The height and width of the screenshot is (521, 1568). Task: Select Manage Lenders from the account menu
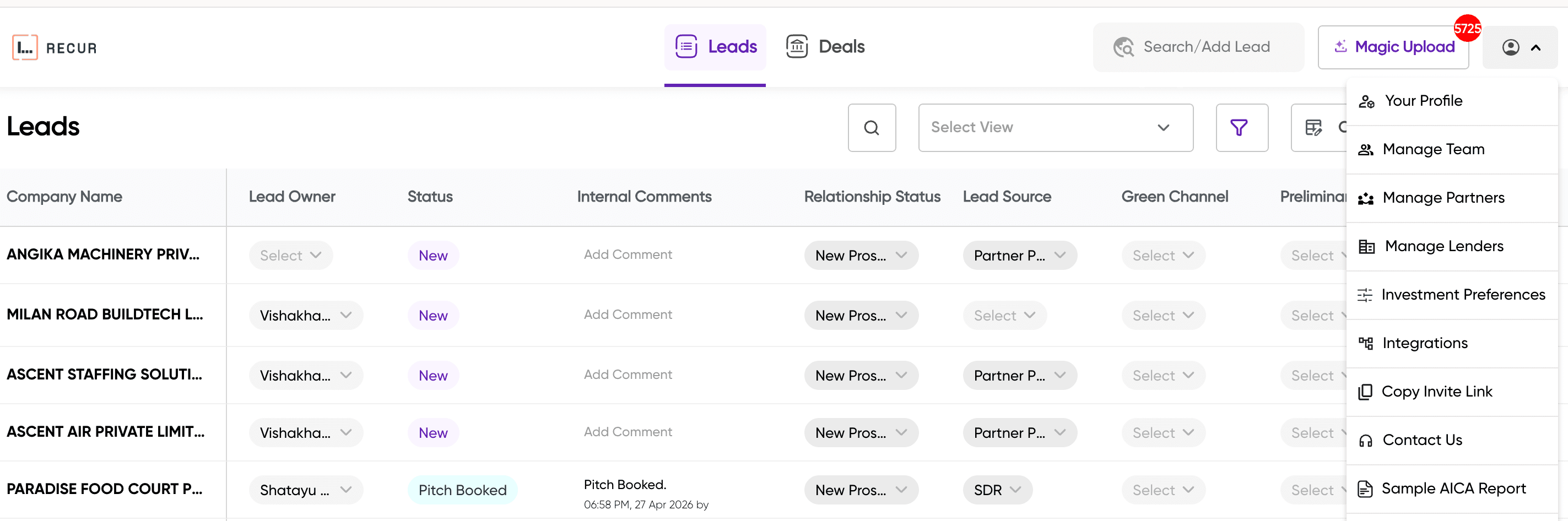(x=1444, y=246)
